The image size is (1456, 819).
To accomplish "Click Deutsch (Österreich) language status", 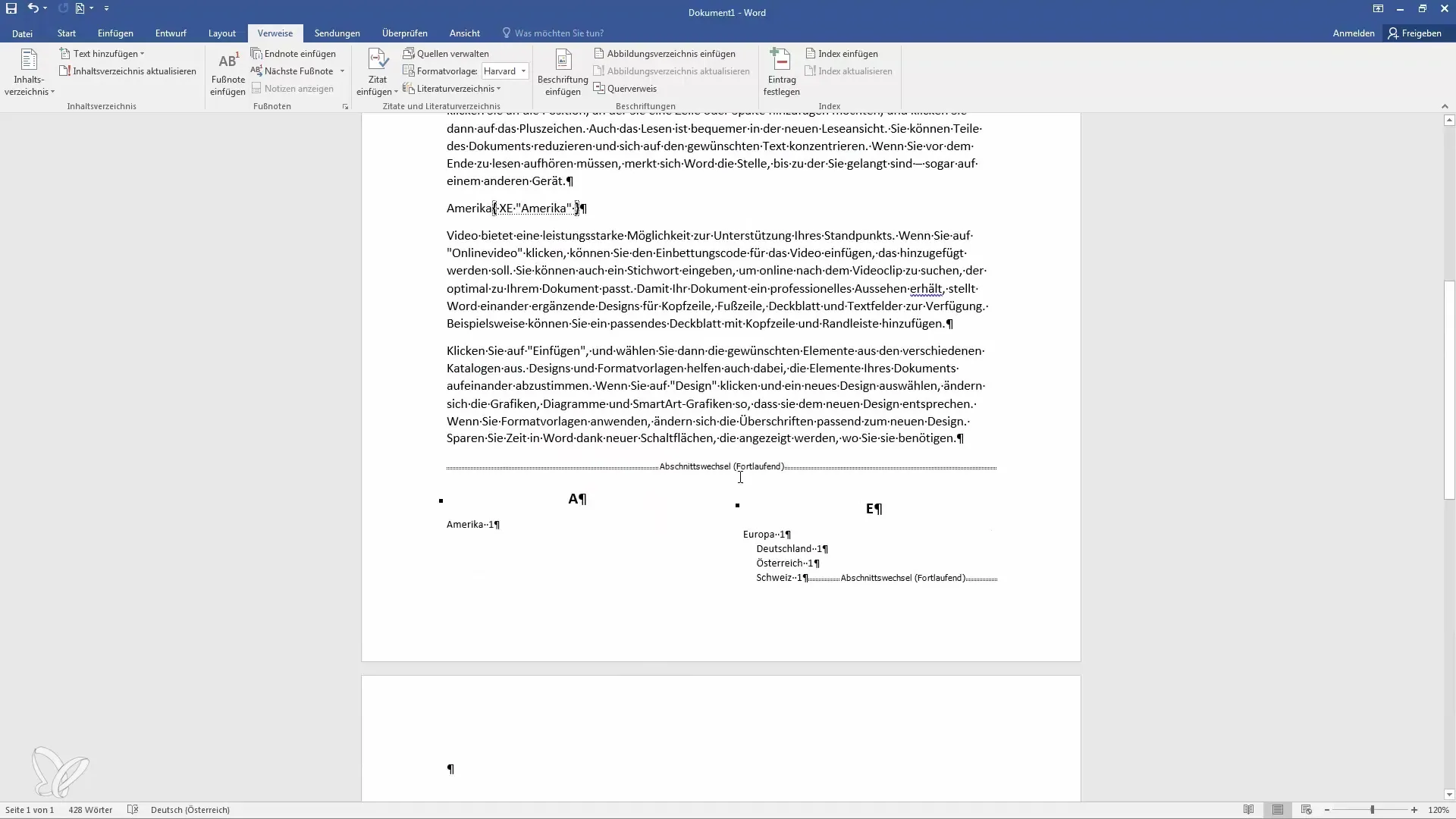I will [x=190, y=810].
